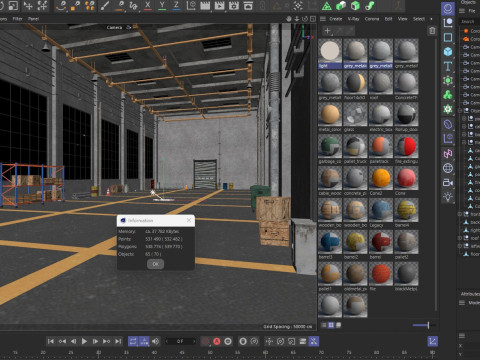Open the material manager hamburger menu
Screen dimensions: 480x360
(x=323, y=19)
